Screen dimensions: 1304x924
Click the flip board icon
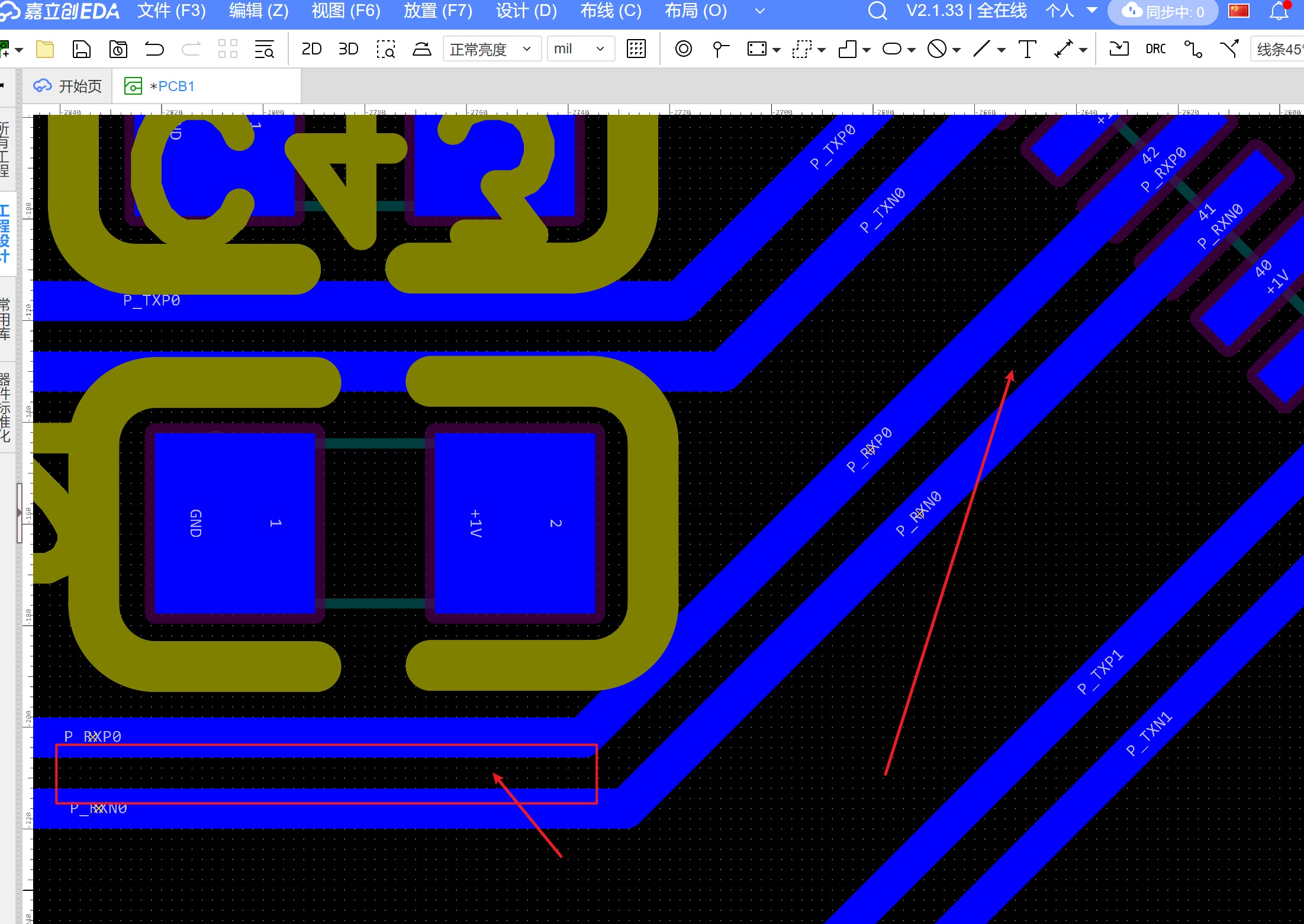[x=422, y=49]
